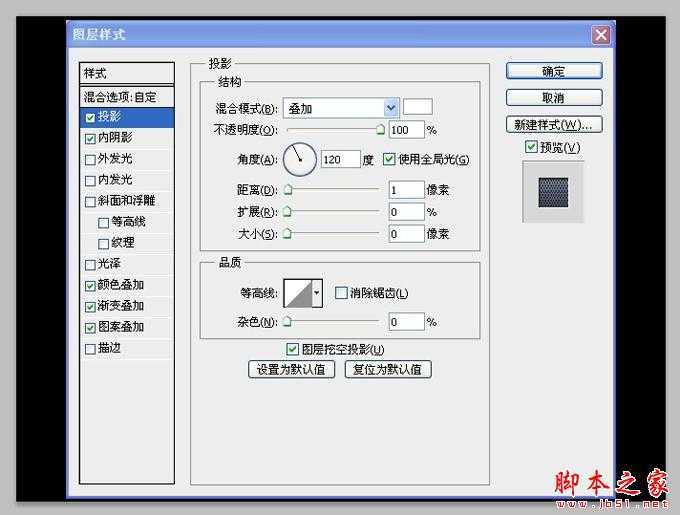Click the style preview thumbnail

pos(553,192)
